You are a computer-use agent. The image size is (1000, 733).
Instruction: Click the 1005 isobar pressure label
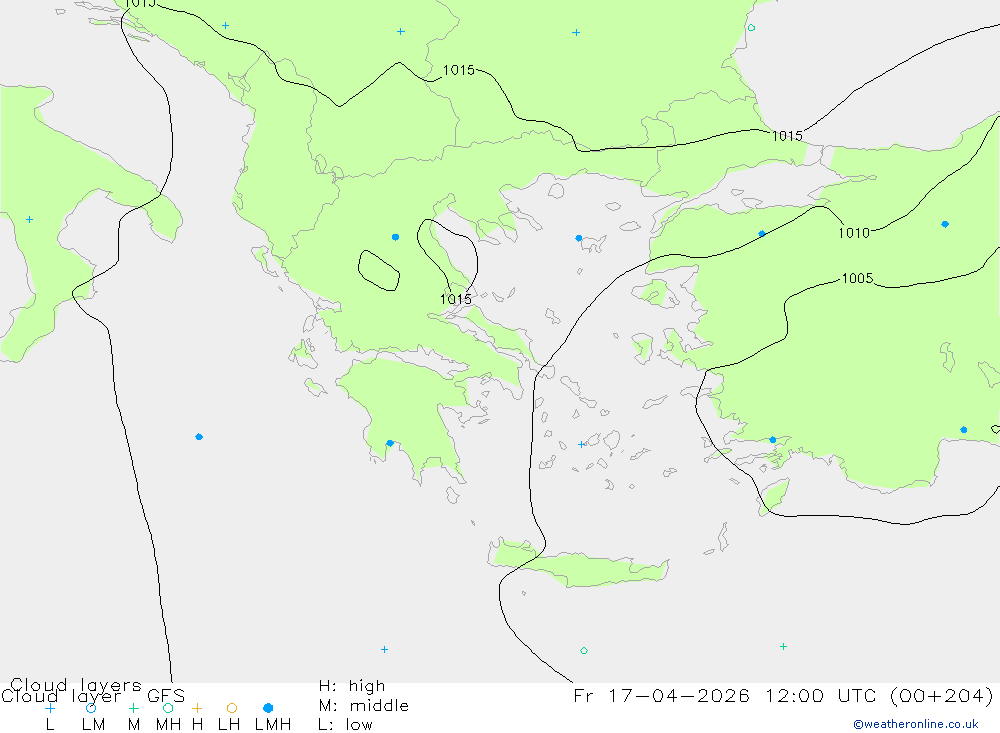(x=857, y=278)
